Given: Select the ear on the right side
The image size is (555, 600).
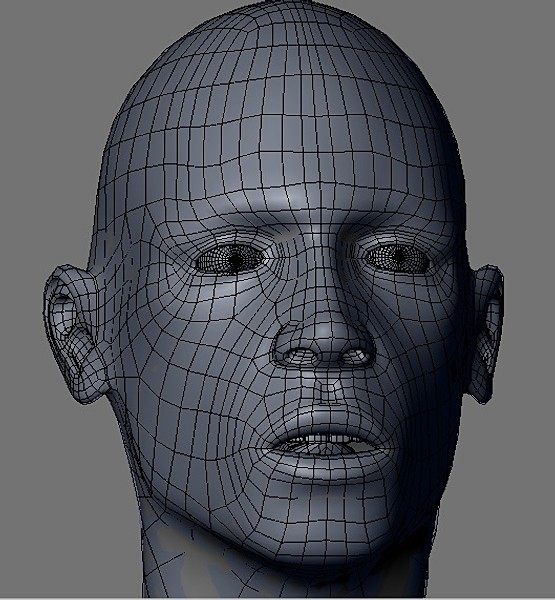Looking at the screenshot, I should (484, 334).
